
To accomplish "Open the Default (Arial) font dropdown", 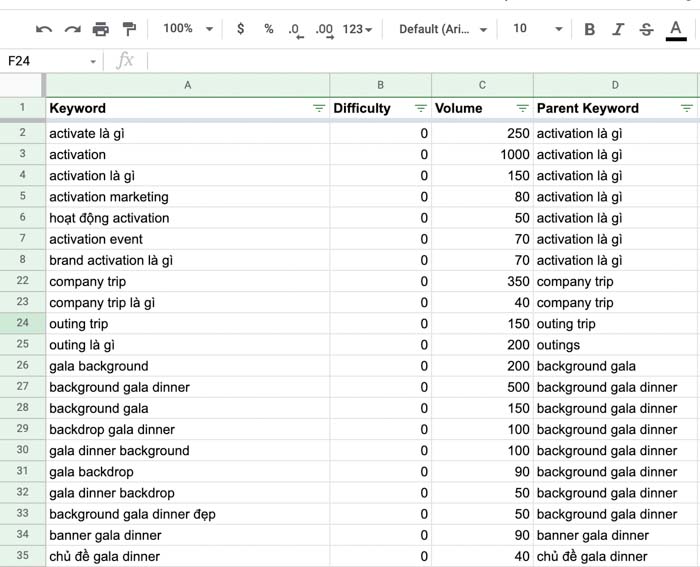I will point(442,29).
